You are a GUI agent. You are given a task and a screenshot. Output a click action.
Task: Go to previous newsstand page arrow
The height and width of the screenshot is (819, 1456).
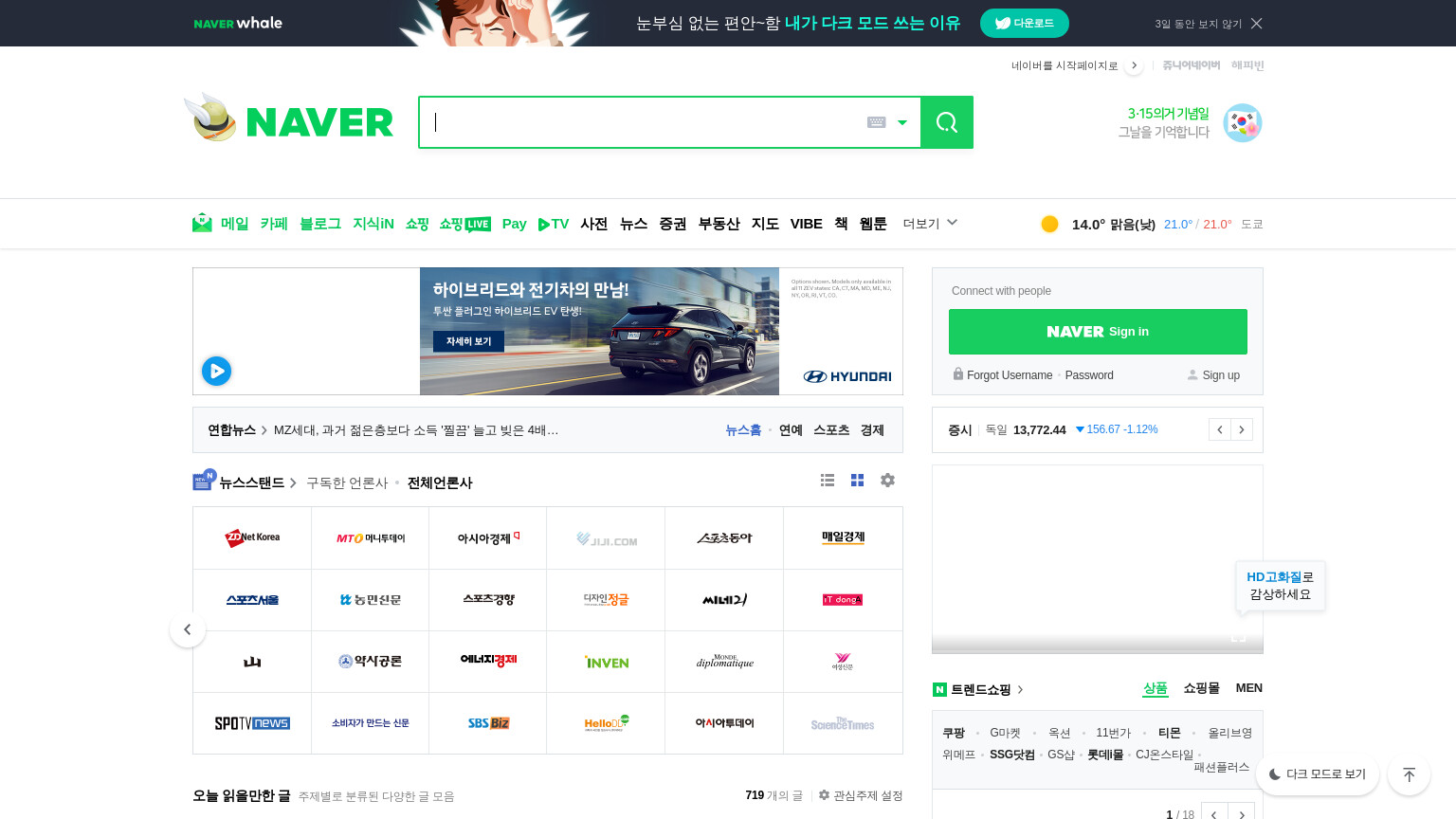click(x=188, y=629)
